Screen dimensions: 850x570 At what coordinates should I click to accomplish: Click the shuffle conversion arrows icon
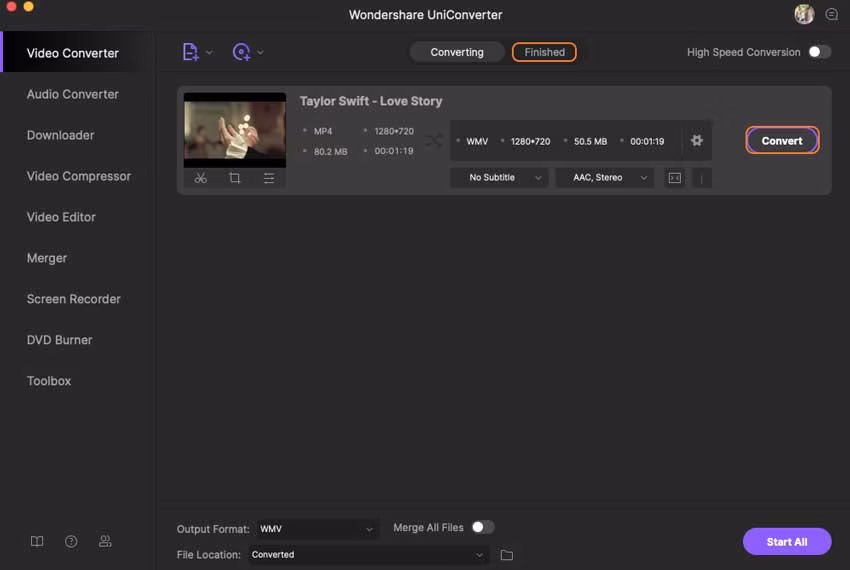click(x=433, y=141)
